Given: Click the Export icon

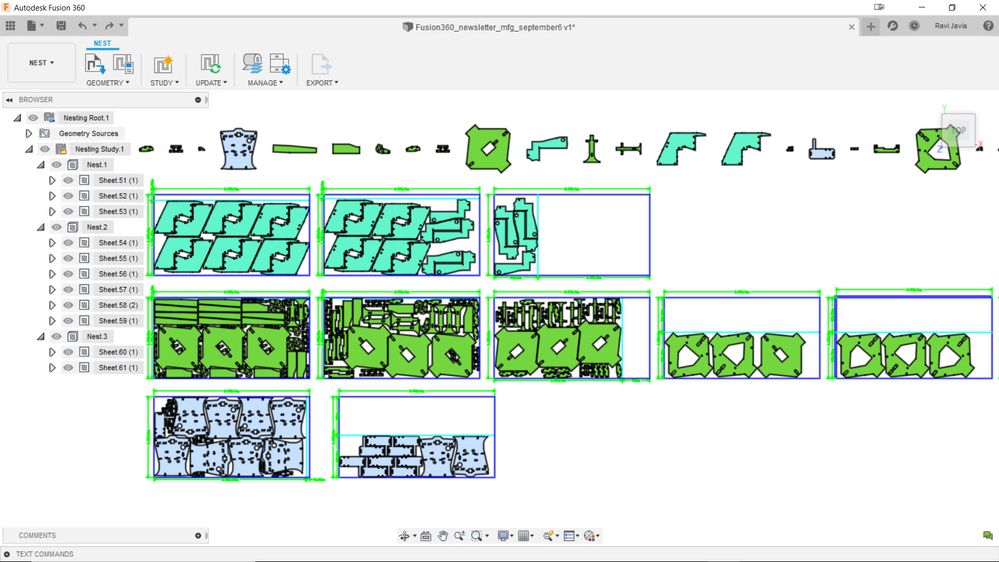Looking at the screenshot, I should 321,64.
